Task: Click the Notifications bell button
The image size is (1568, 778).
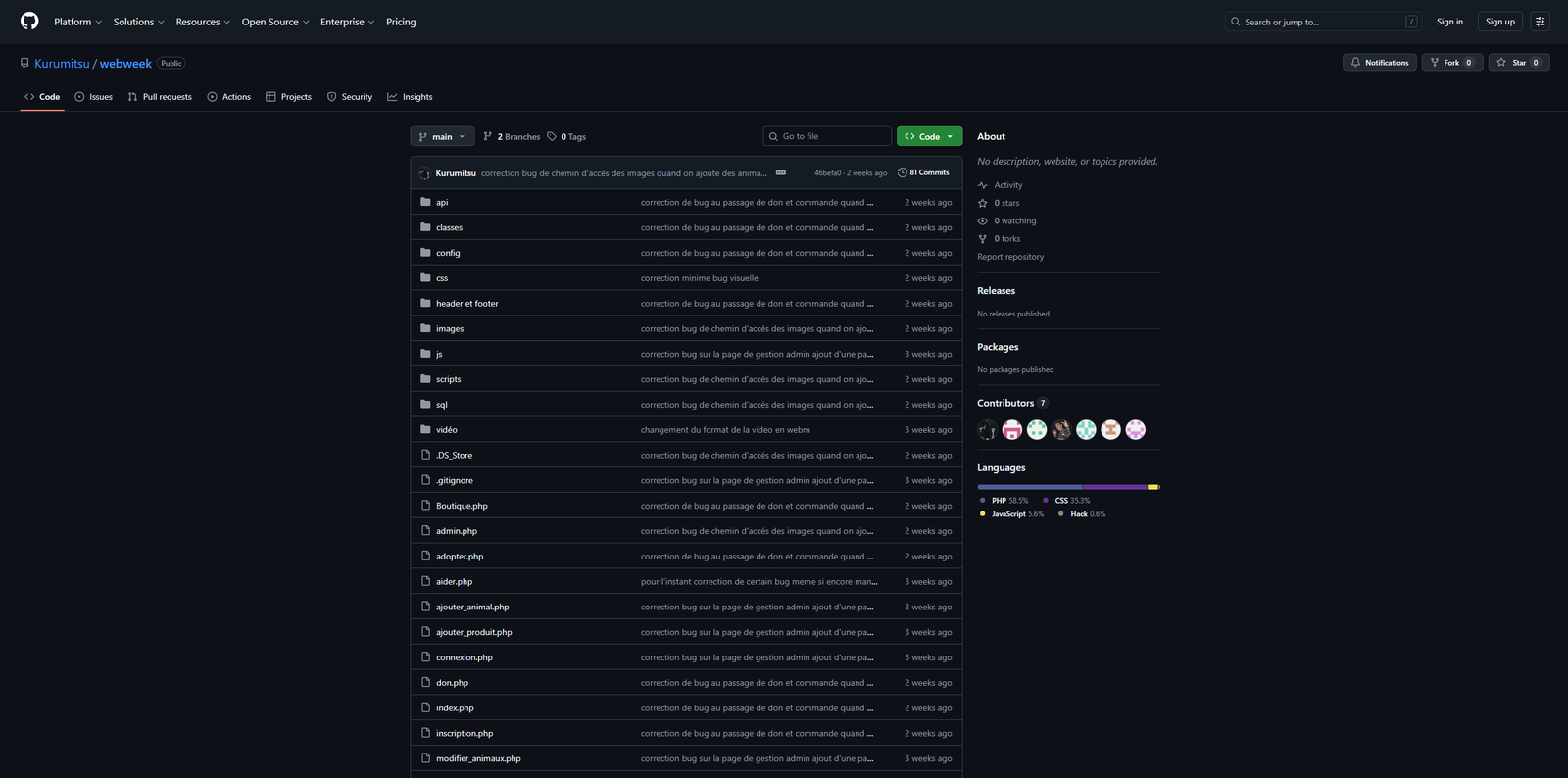Action: point(1380,63)
